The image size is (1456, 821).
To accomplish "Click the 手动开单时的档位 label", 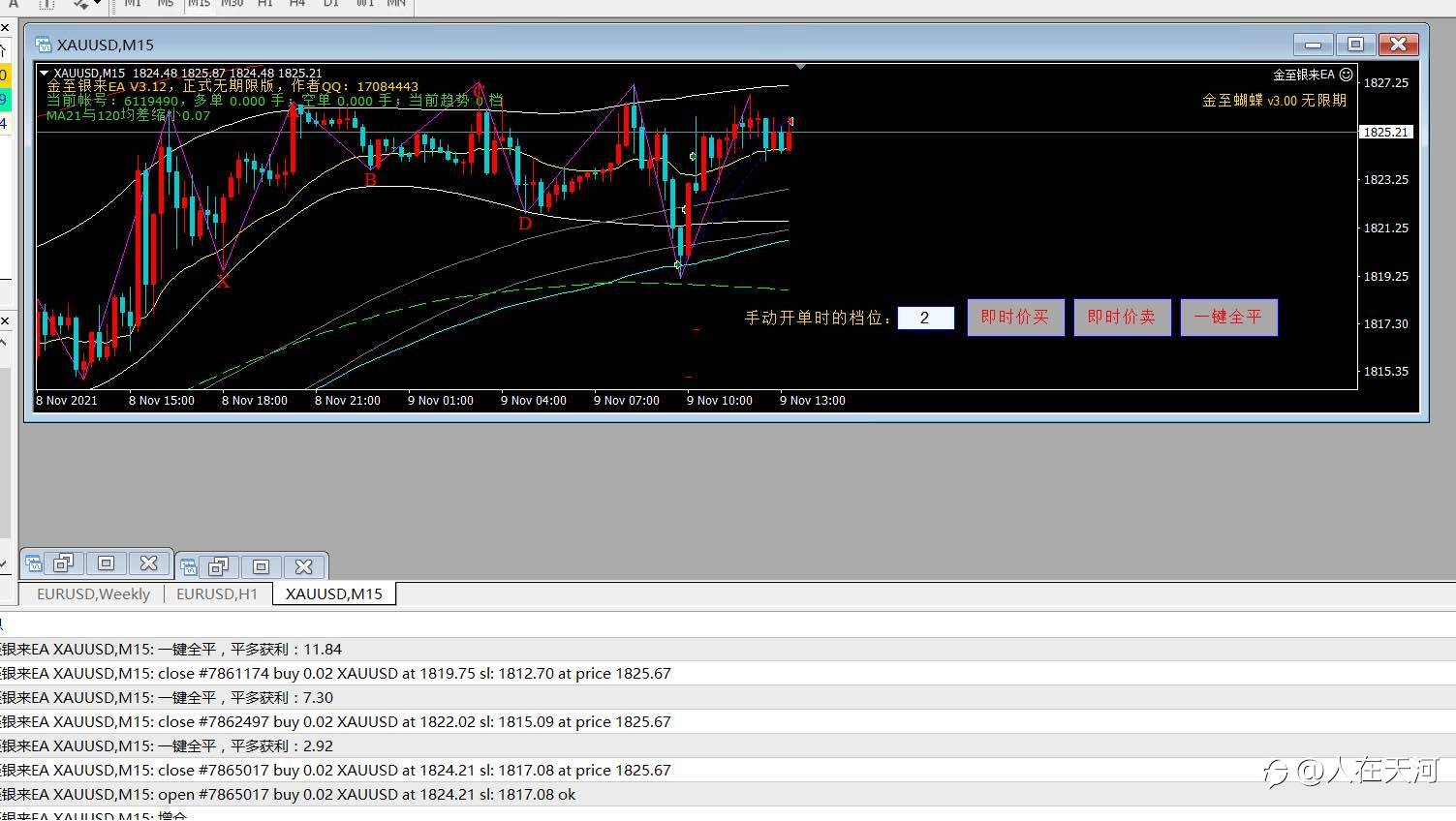I will coord(818,318).
